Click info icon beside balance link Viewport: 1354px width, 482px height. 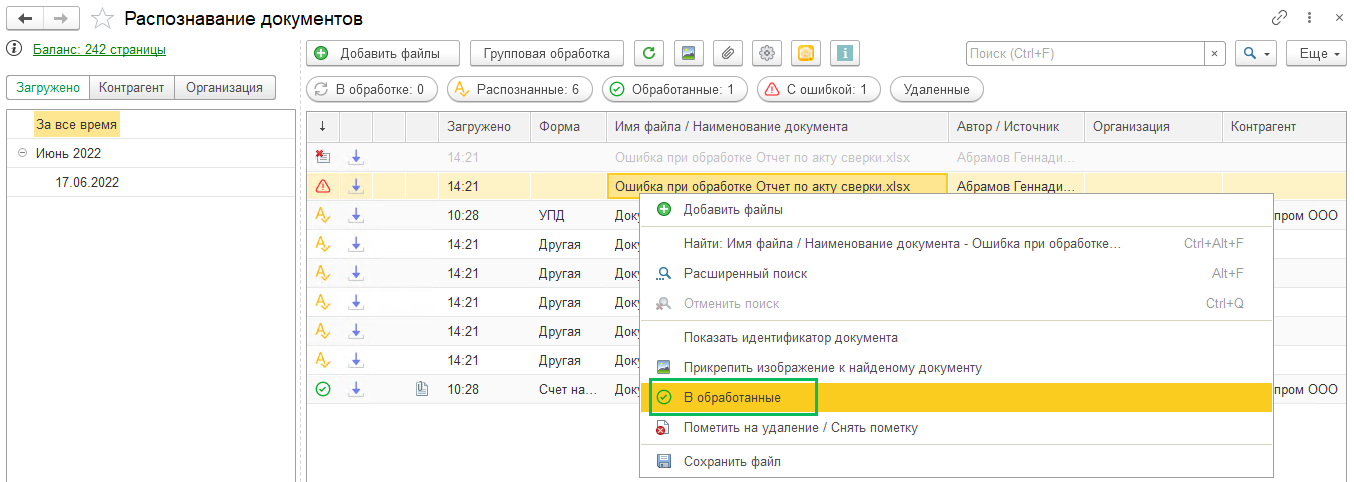[x=14, y=48]
